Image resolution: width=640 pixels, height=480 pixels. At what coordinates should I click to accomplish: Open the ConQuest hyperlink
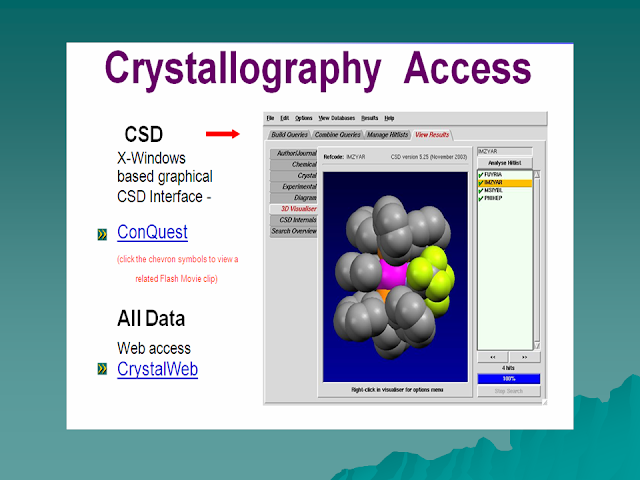click(x=152, y=232)
